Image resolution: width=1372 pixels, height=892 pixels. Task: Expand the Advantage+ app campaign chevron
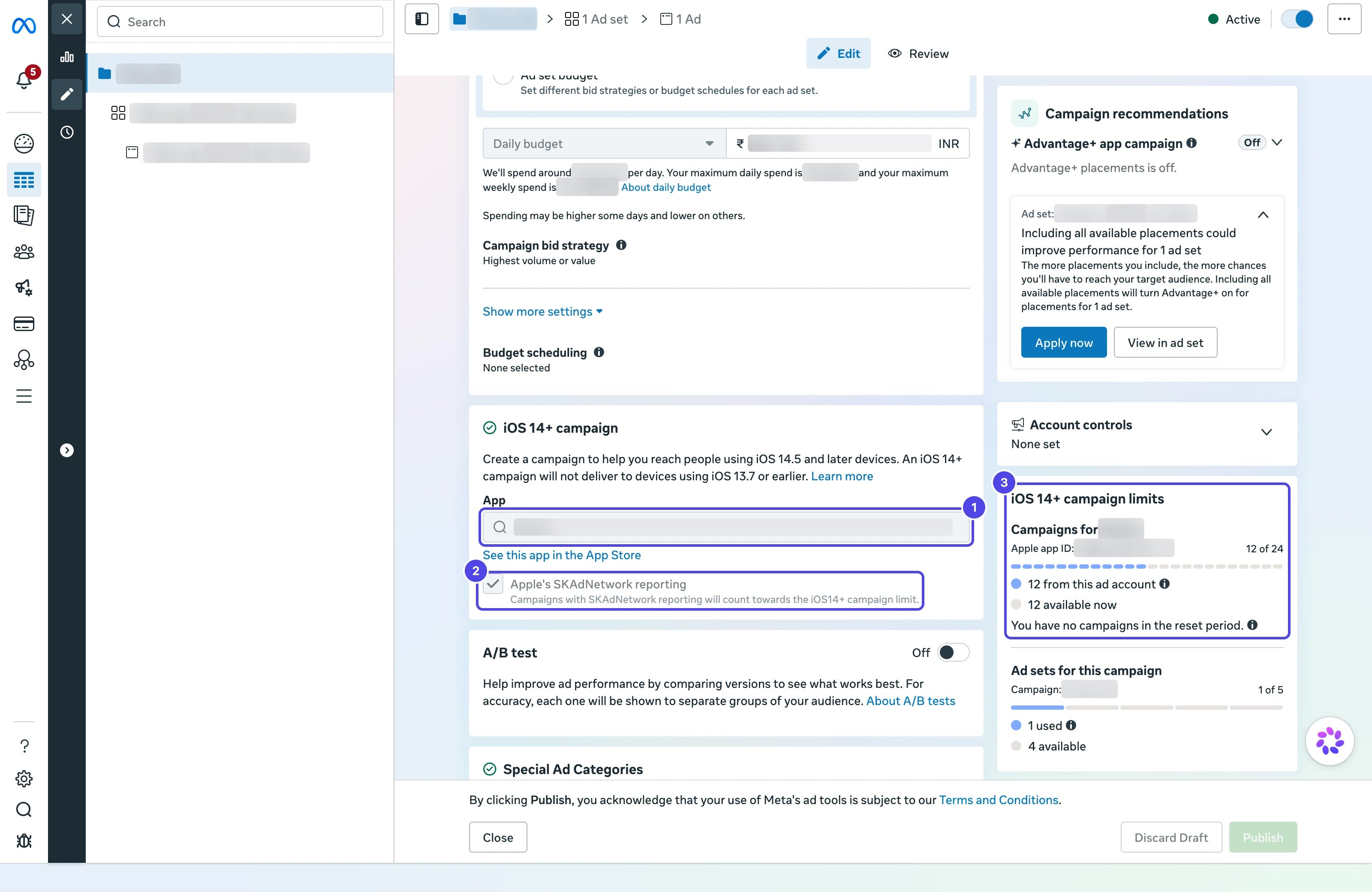(1277, 142)
